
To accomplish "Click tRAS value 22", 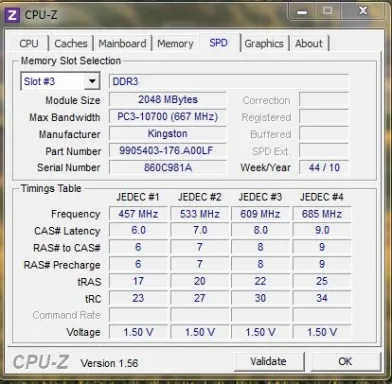I will click(260, 281).
